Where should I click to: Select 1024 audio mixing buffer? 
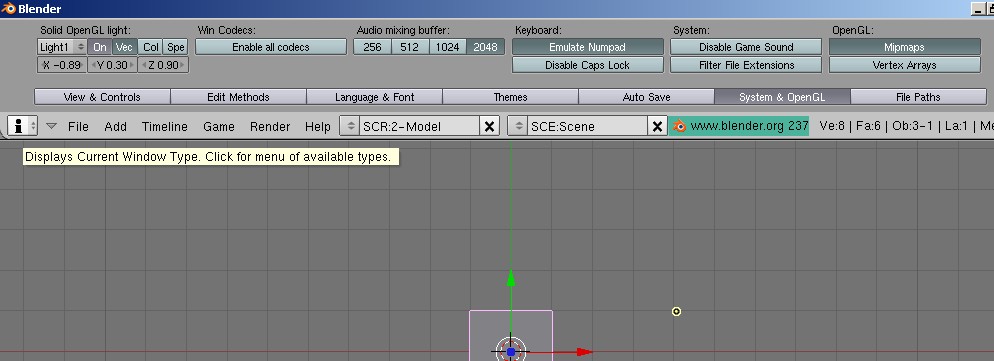pyautogui.click(x=448, y=47)
